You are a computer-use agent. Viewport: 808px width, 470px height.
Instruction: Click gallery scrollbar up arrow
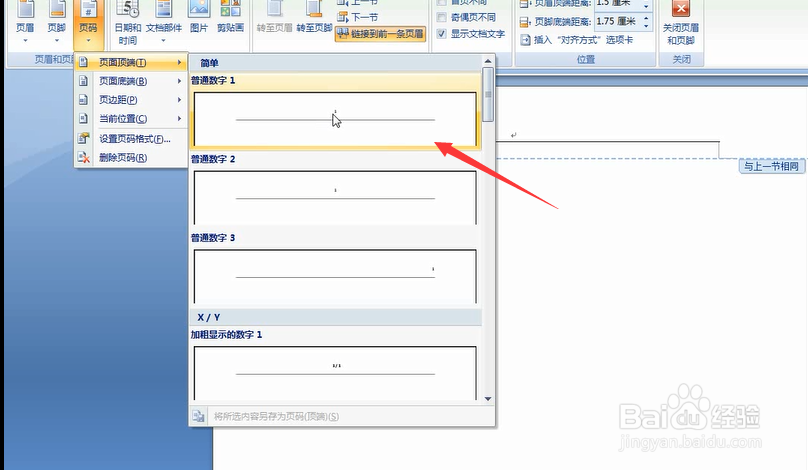coord(487,61)
